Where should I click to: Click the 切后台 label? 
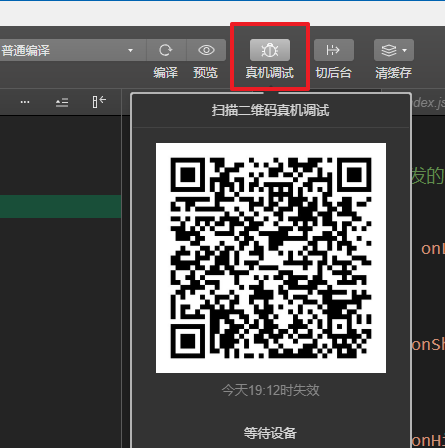pyautogui.click(x=334, y=73)
